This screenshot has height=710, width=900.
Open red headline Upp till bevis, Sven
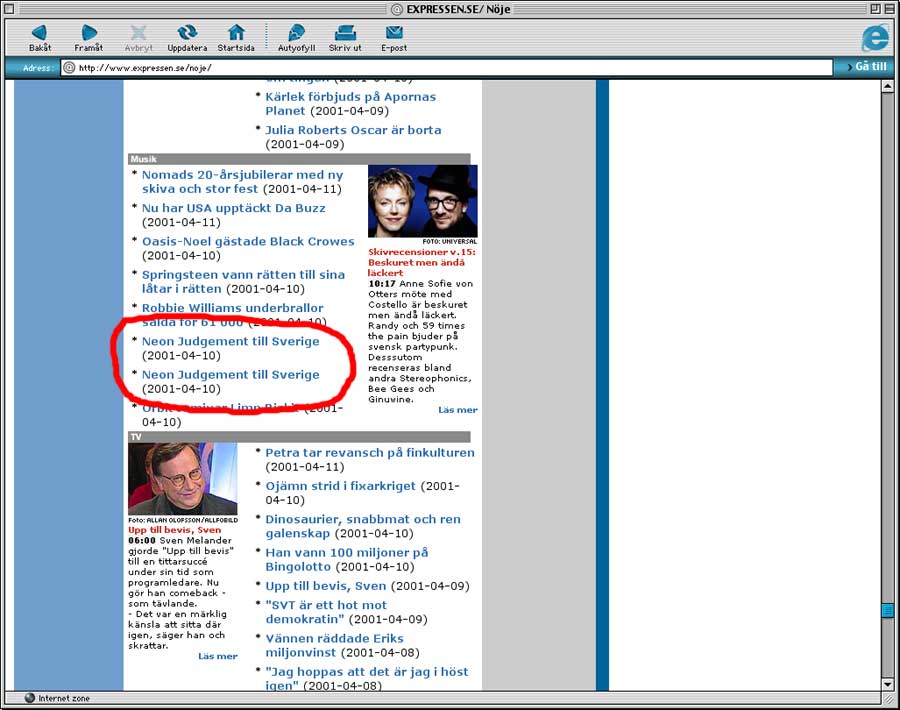(x=174, y=530)
